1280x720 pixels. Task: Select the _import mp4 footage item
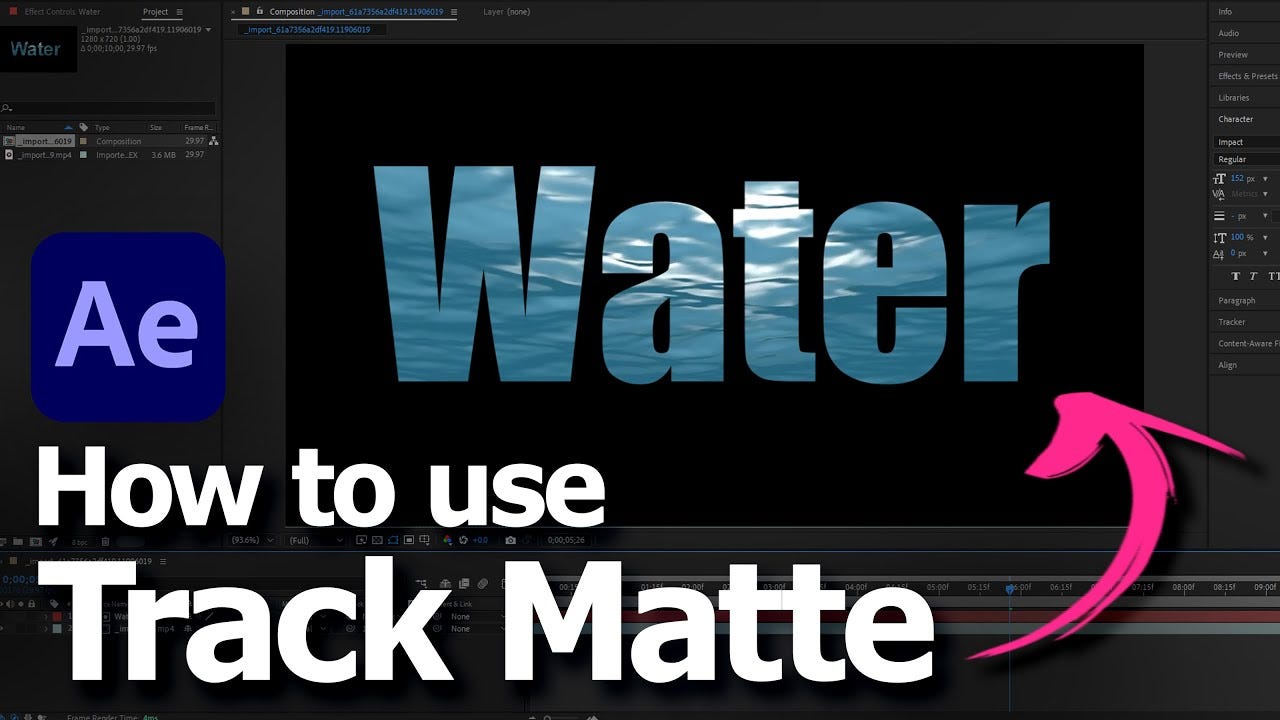click(43, 155)
